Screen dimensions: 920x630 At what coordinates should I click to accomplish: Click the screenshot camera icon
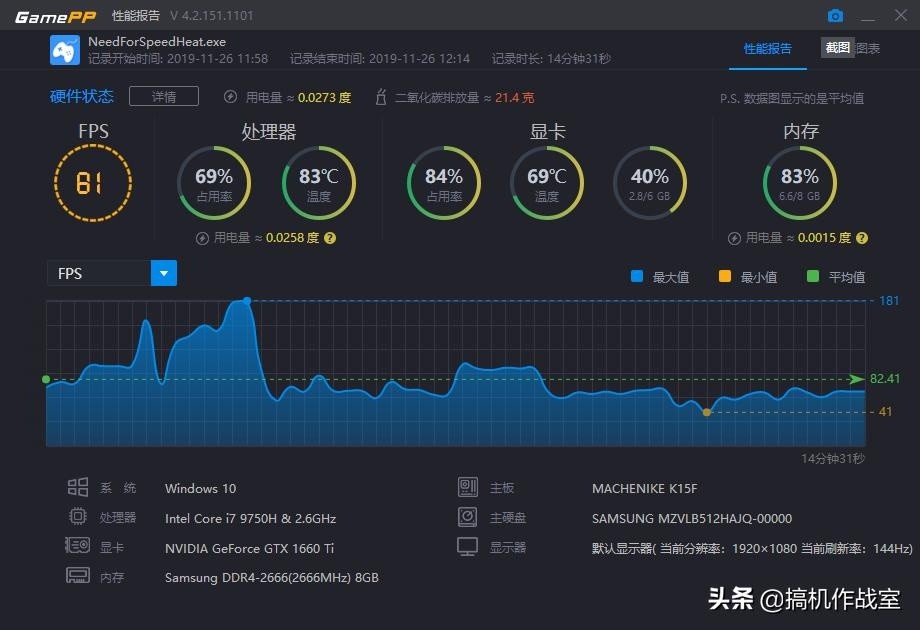(835, 16)
